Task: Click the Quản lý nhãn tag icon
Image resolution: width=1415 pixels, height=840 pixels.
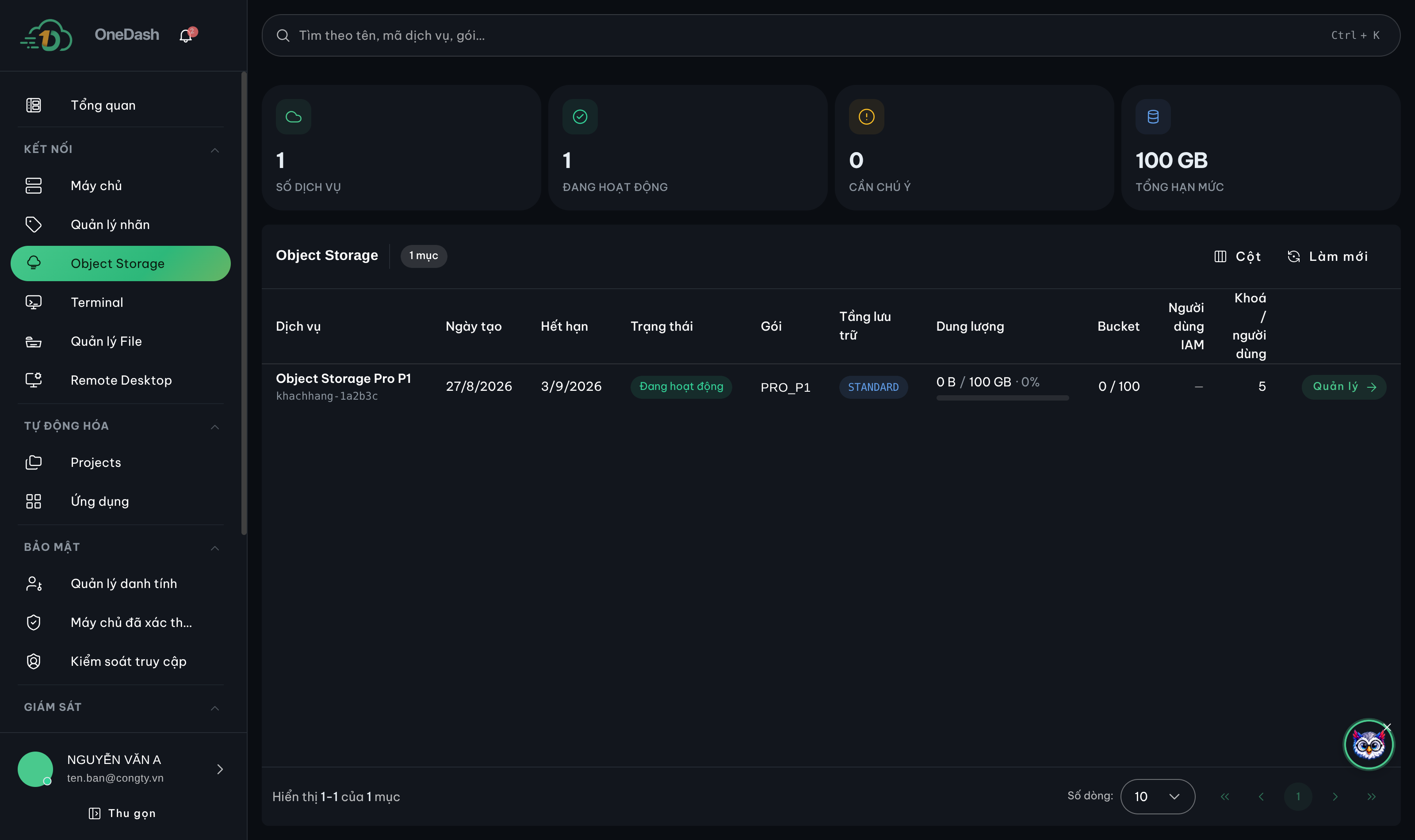Action: click(34, 225)
